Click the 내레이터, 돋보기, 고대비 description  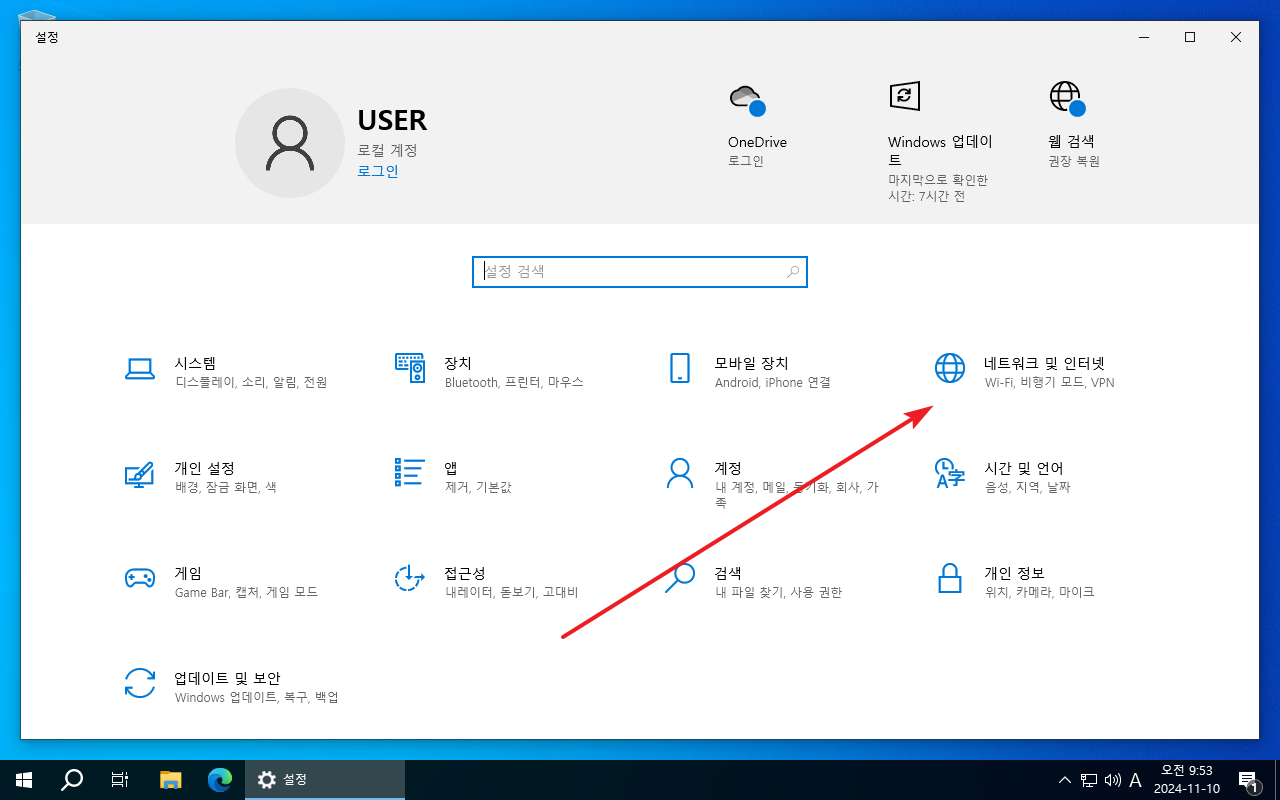pyautogui.click(x=512, y=592)
